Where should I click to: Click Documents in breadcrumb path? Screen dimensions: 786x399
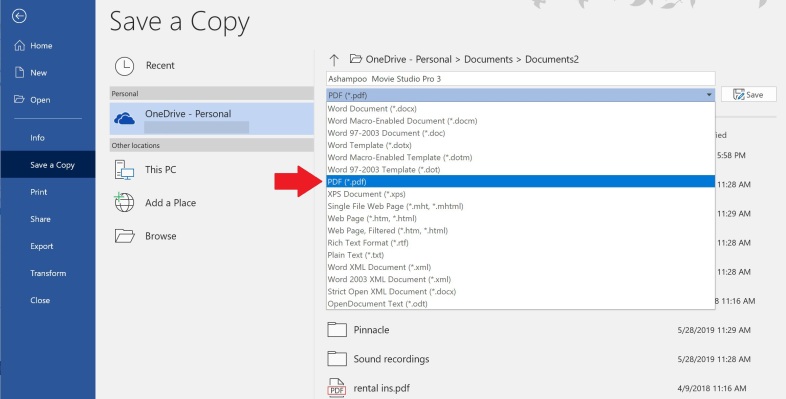click(x=488, y=59)
